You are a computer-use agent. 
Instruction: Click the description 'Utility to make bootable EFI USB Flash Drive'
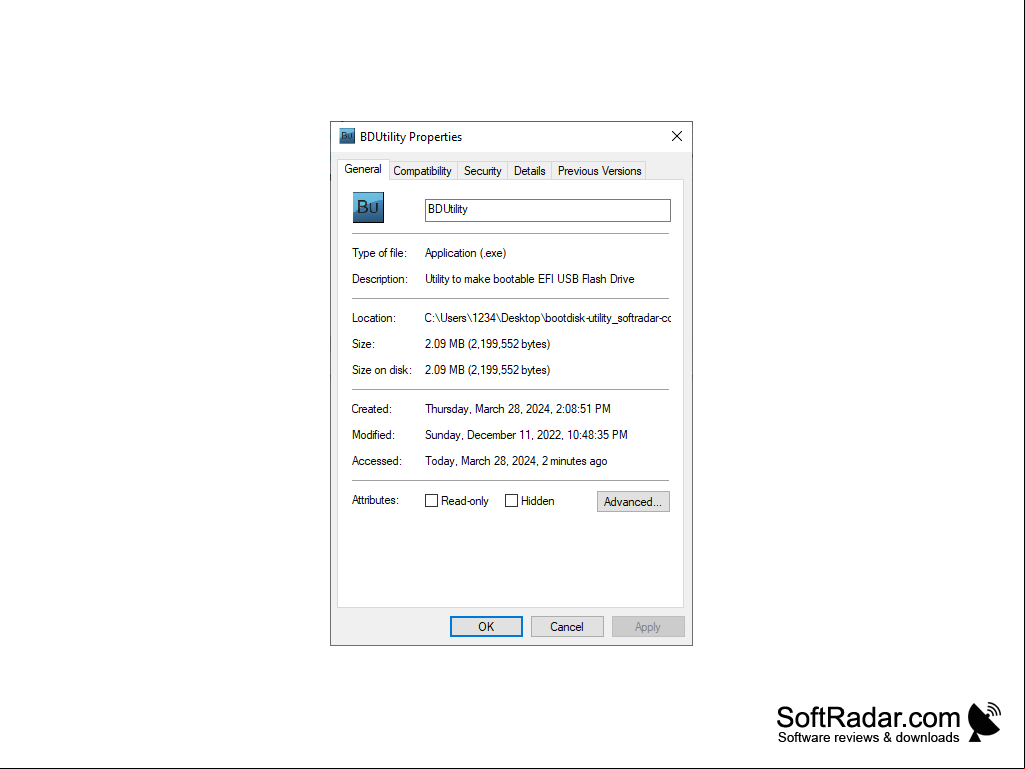pyautogui.click(x=529, y=279)
